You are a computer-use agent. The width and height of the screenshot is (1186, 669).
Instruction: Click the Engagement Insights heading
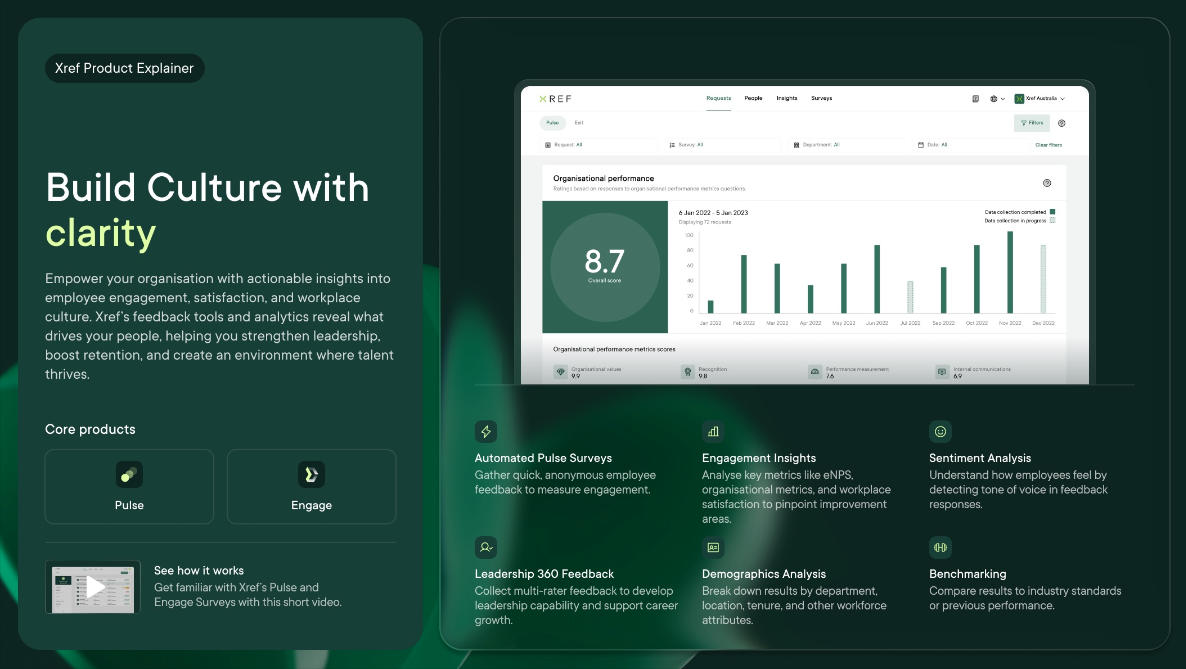pos(759,458)
